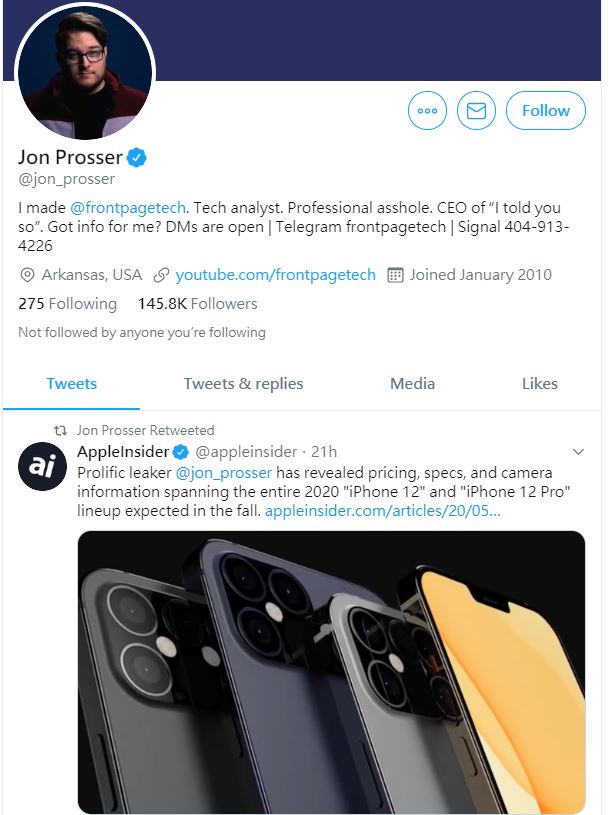Expand the tweet options chevron
The width and height of the screenshot is (609, 815).
[x=577, y=452]
